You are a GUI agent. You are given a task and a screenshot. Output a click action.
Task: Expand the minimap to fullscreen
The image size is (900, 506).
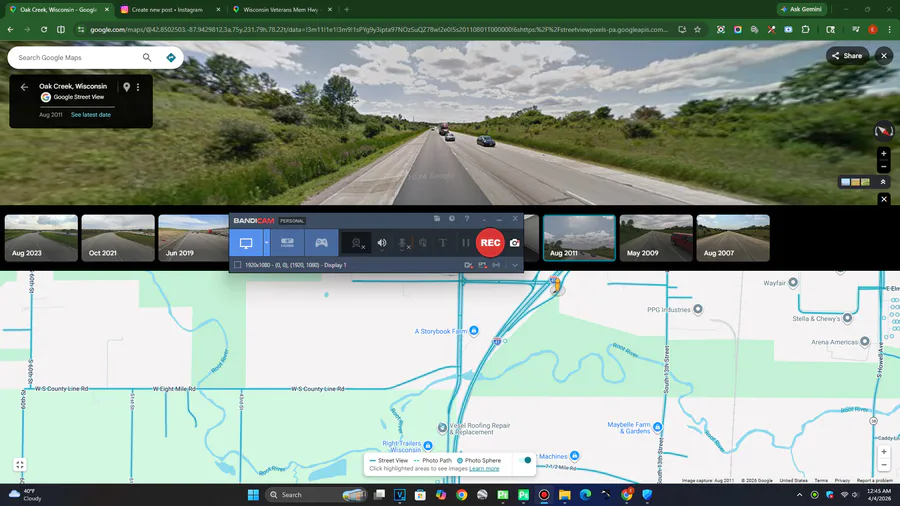pyautogui.click(x=20, y=465)
